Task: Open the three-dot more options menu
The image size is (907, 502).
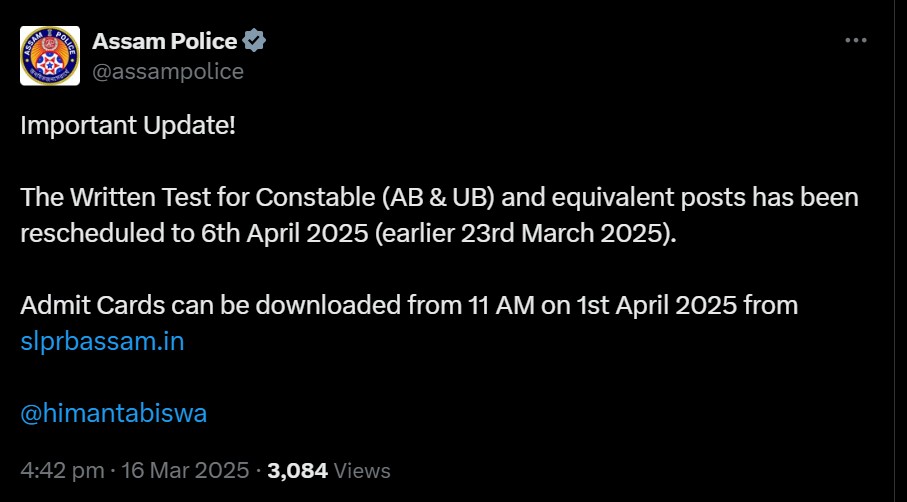Action: click(x=856, y=41)
